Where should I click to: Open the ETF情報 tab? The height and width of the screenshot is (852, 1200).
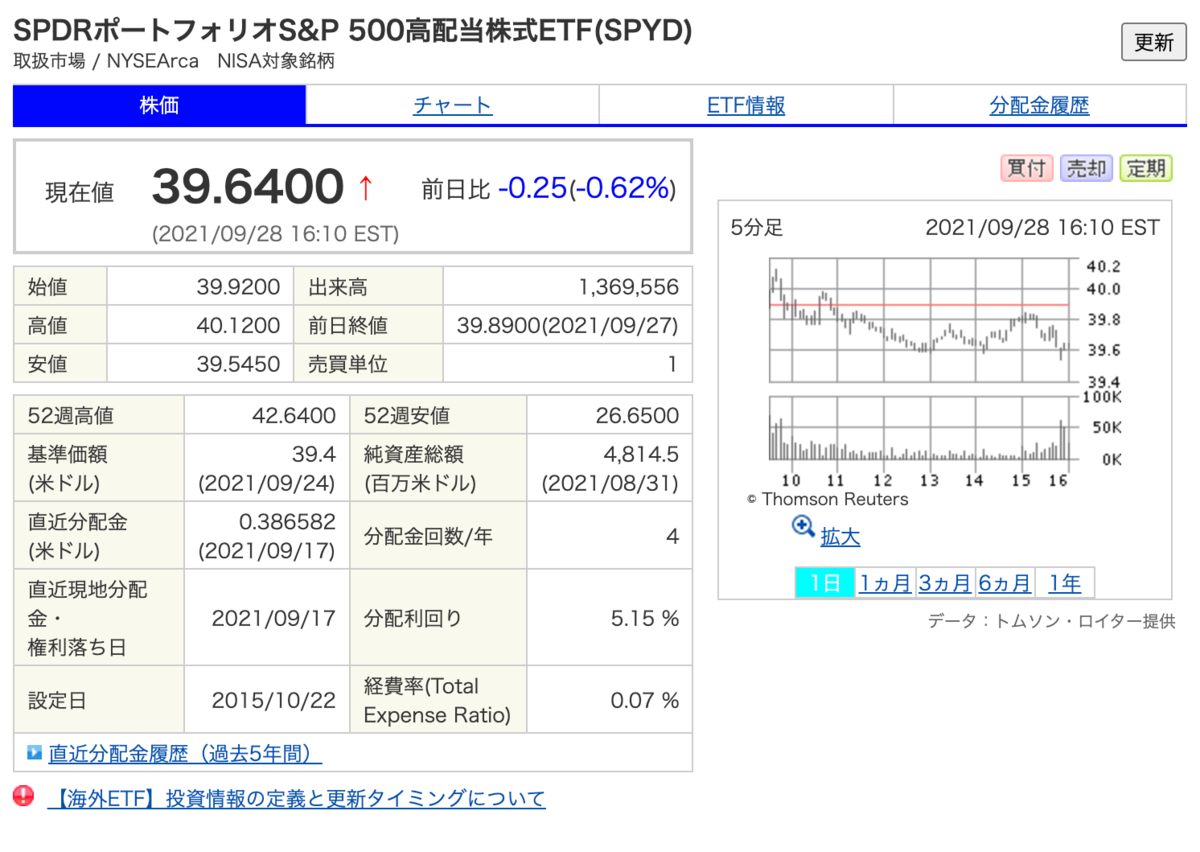746,106
